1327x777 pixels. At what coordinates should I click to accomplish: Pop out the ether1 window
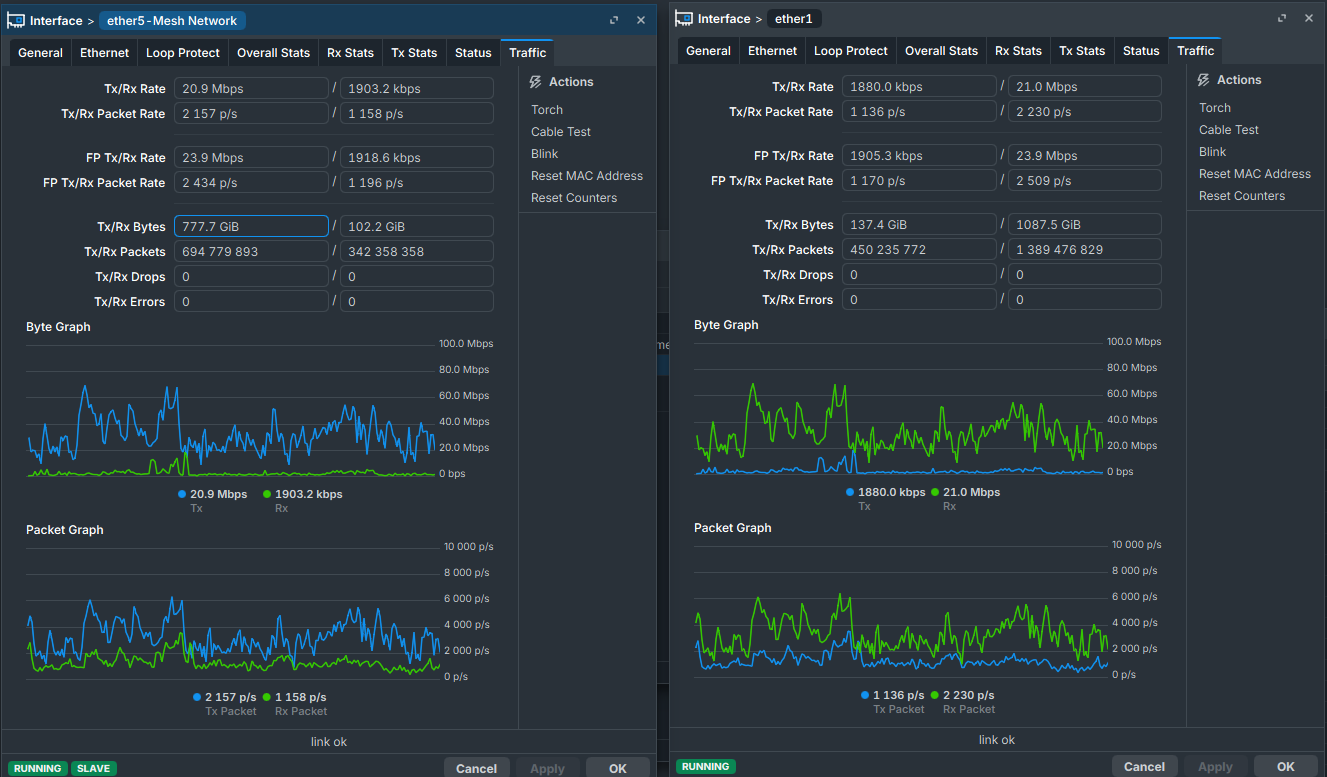click(1282, 19)
